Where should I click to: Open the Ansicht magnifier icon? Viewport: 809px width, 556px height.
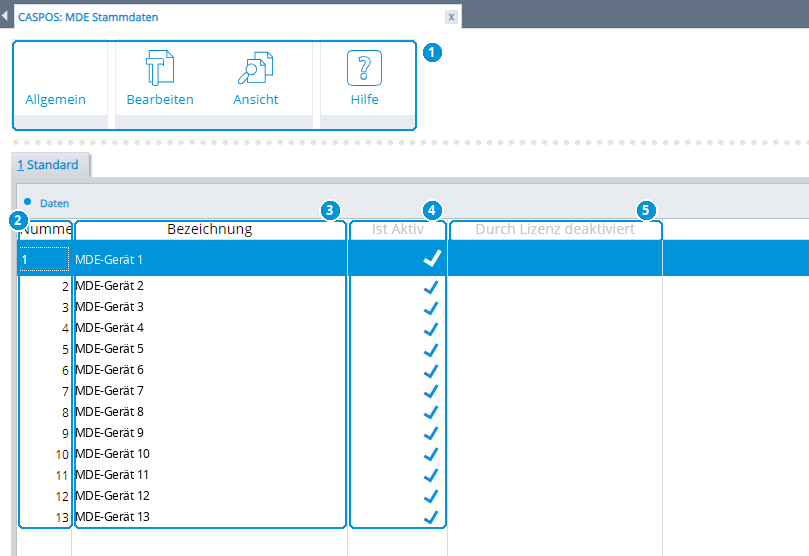[255, 68]
